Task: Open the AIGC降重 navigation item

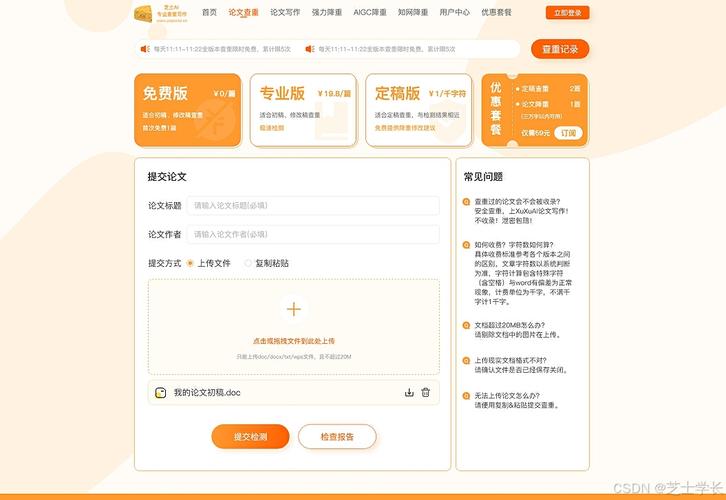Action: (x=370, y=12)
